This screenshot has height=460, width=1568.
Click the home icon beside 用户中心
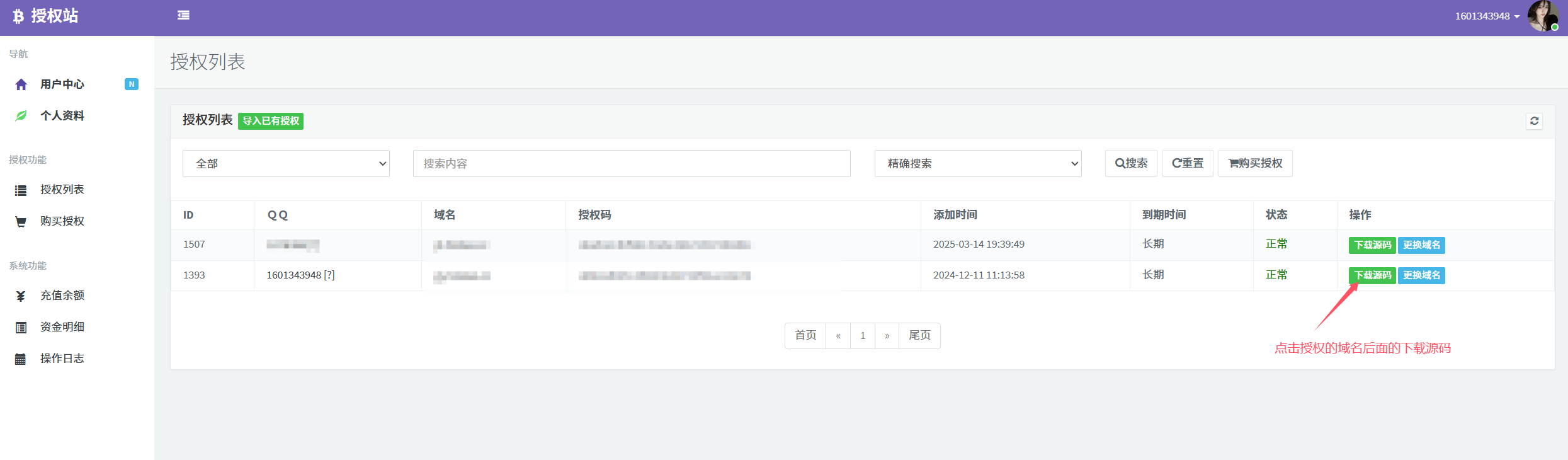click(21, 84)
